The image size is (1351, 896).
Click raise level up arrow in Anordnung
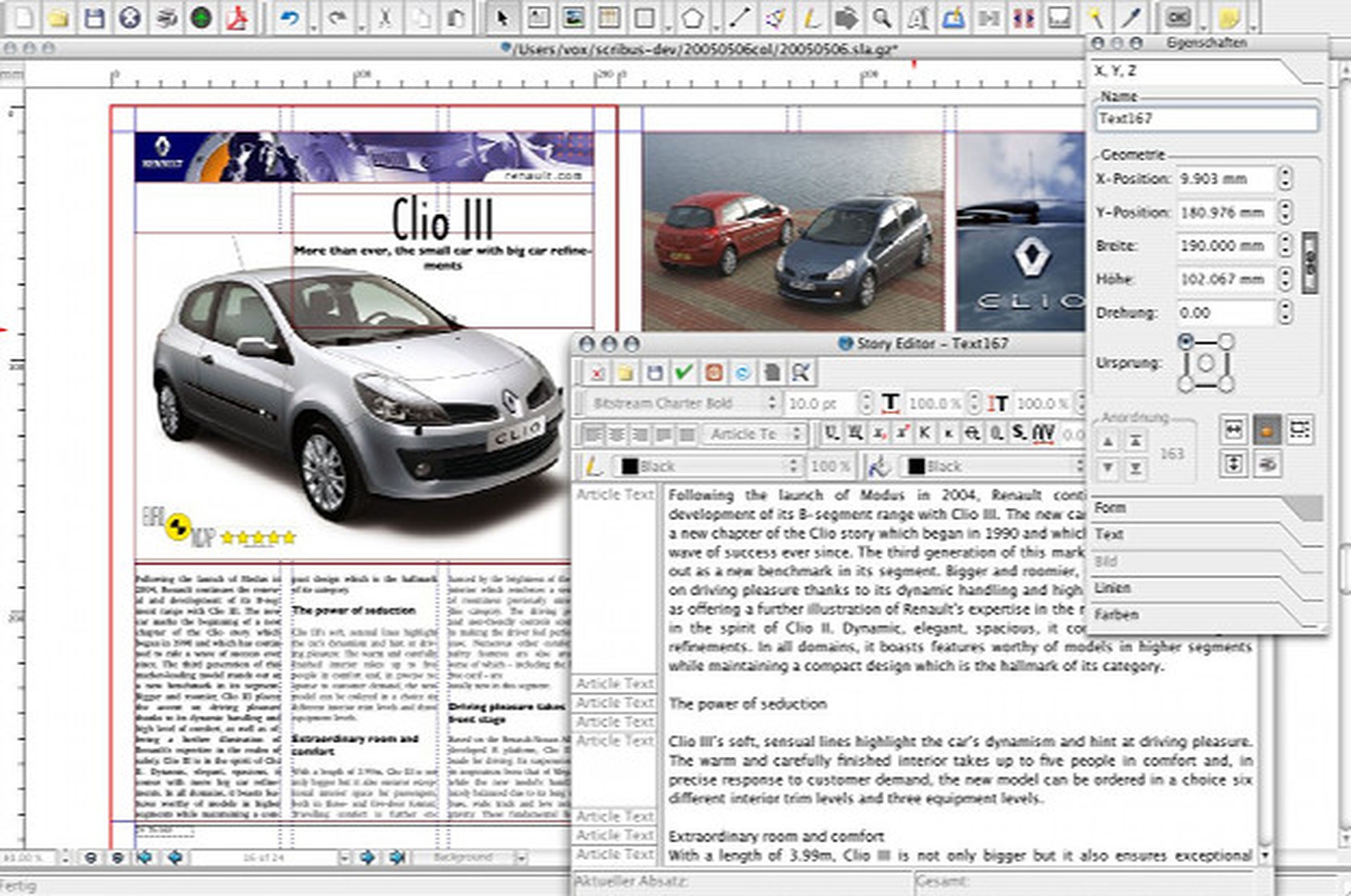coord(1108,441)
